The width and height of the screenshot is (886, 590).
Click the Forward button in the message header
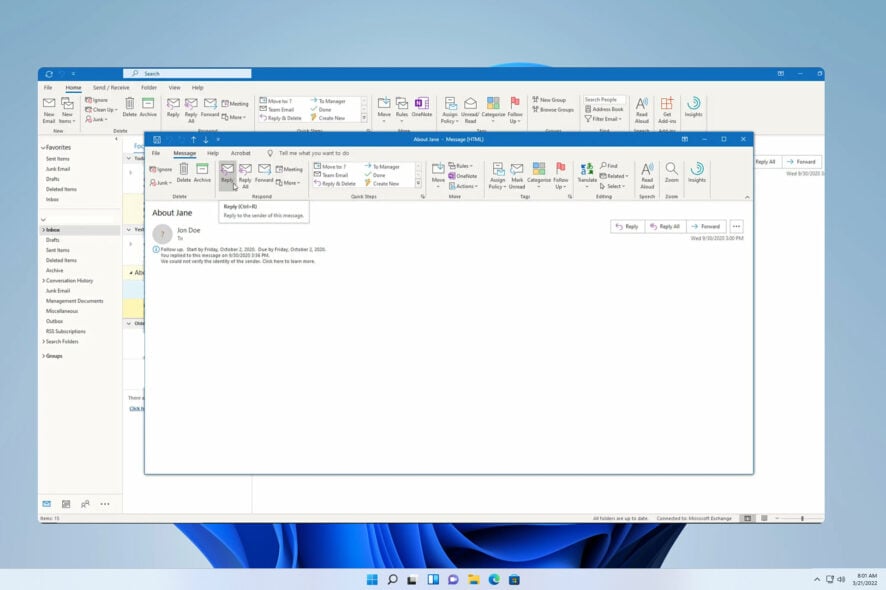[x=706, y=227]
